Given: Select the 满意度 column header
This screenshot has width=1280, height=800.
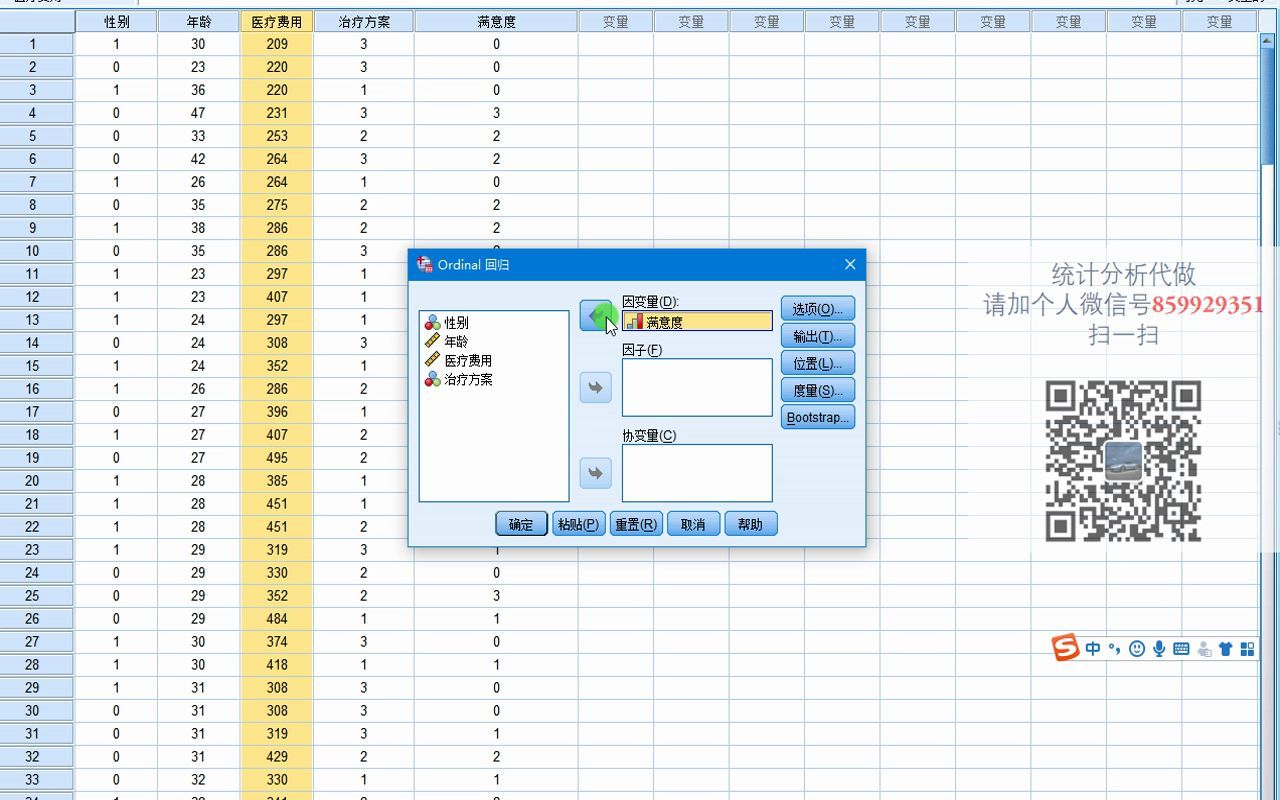Looking at the screenshot, I should coord(496,21).
